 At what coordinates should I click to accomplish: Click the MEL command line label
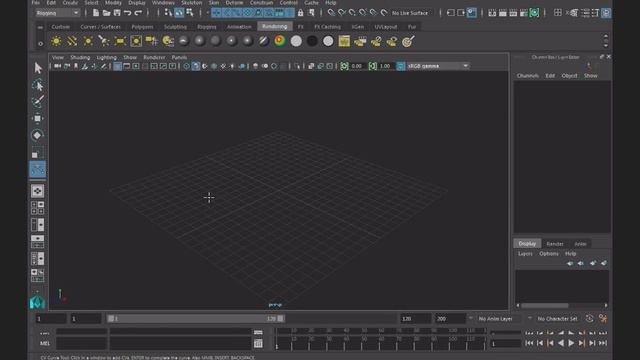(x=44, y=343)
